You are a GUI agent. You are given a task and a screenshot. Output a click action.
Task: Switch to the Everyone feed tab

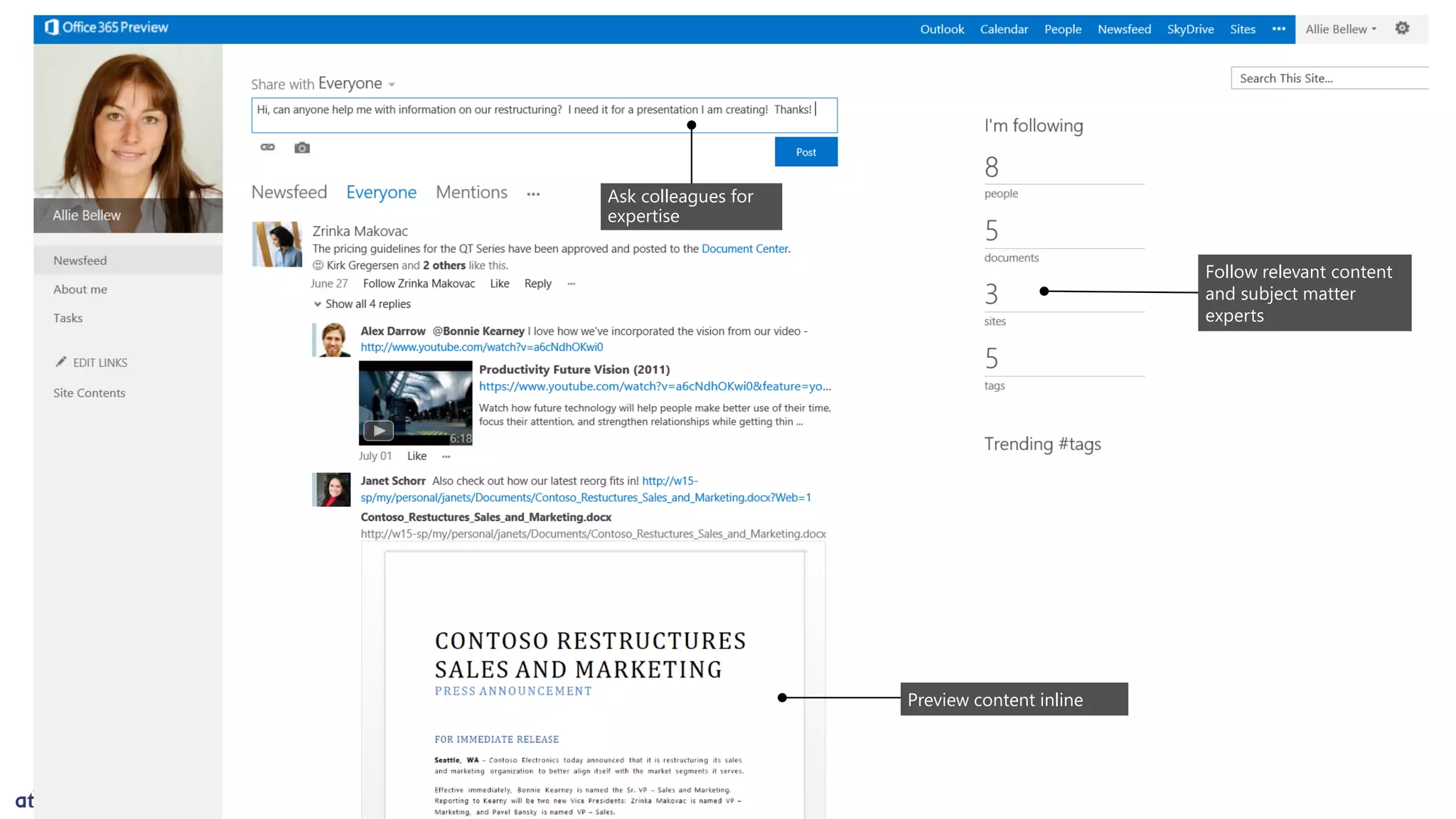click(x=381, y=193)
